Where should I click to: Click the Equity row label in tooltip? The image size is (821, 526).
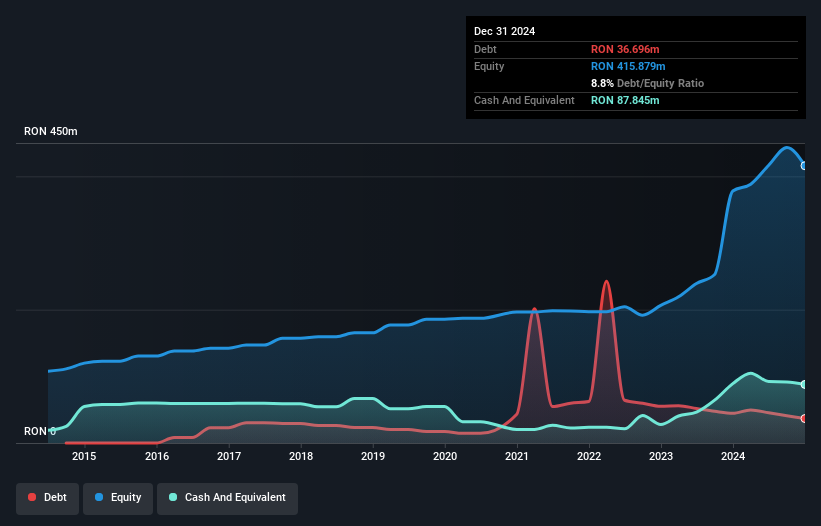point(489,66)
